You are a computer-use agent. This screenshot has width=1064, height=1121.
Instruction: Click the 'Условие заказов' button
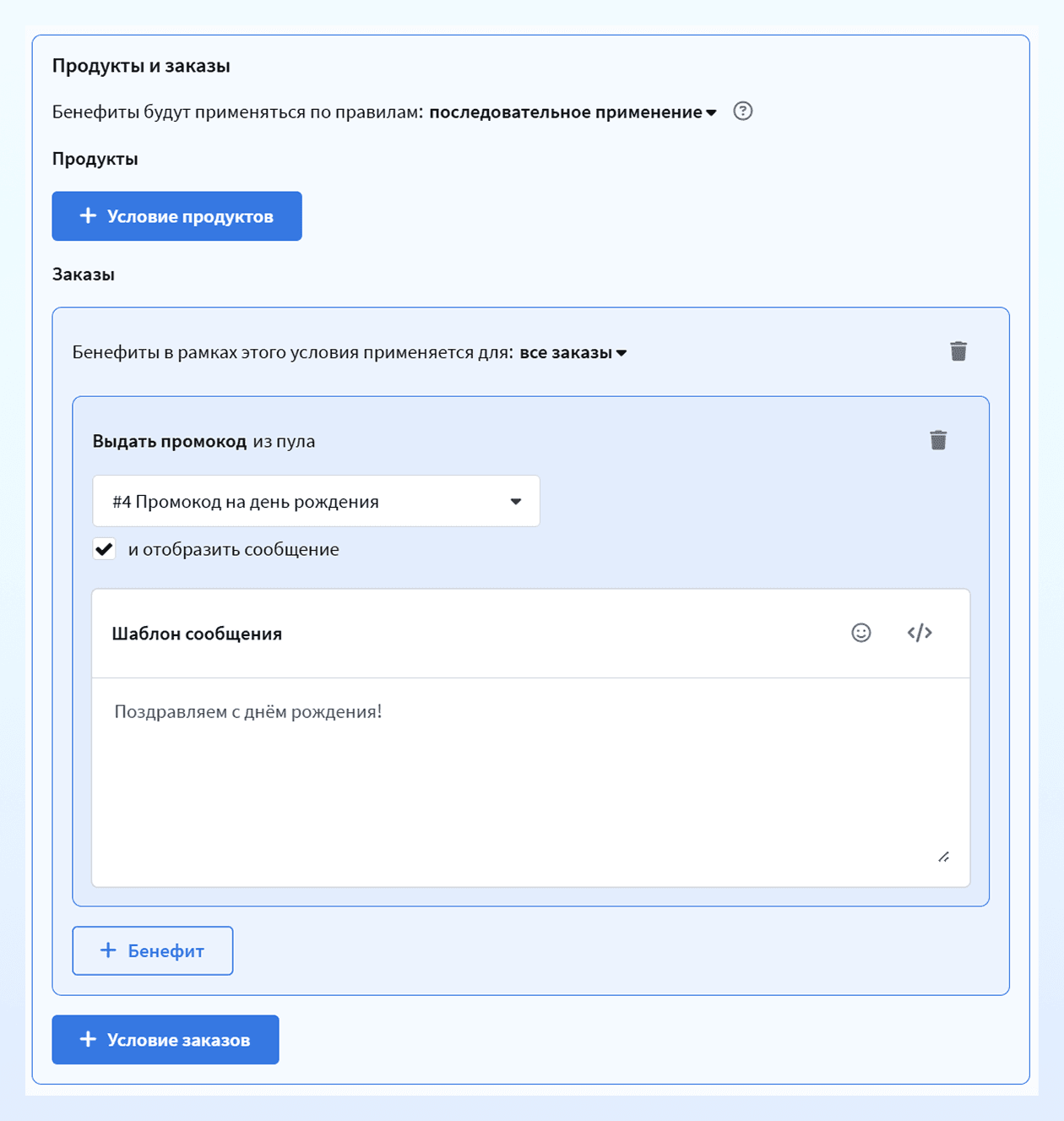(166, 1040)
